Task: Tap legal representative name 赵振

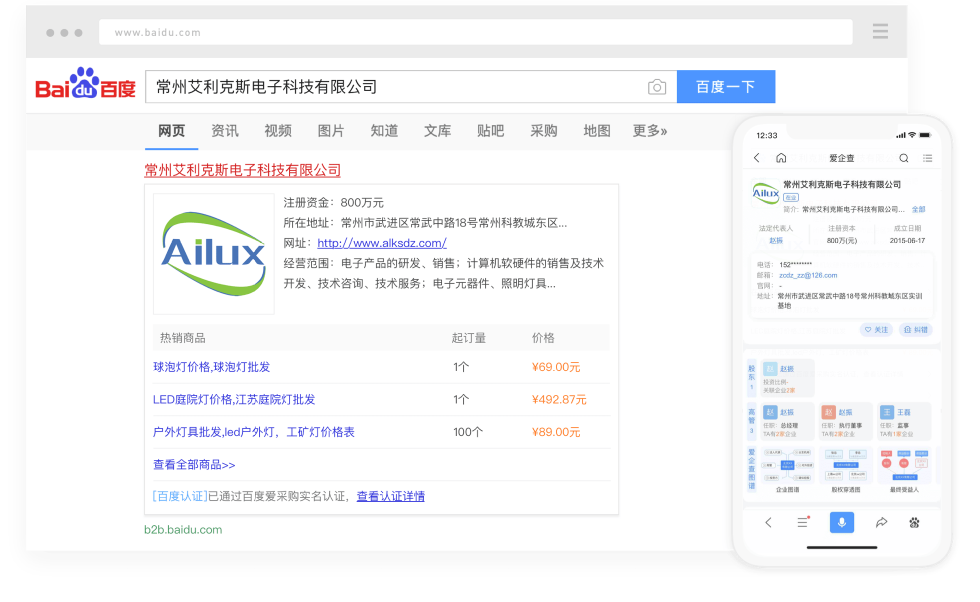Action: (x=776, y=241)
